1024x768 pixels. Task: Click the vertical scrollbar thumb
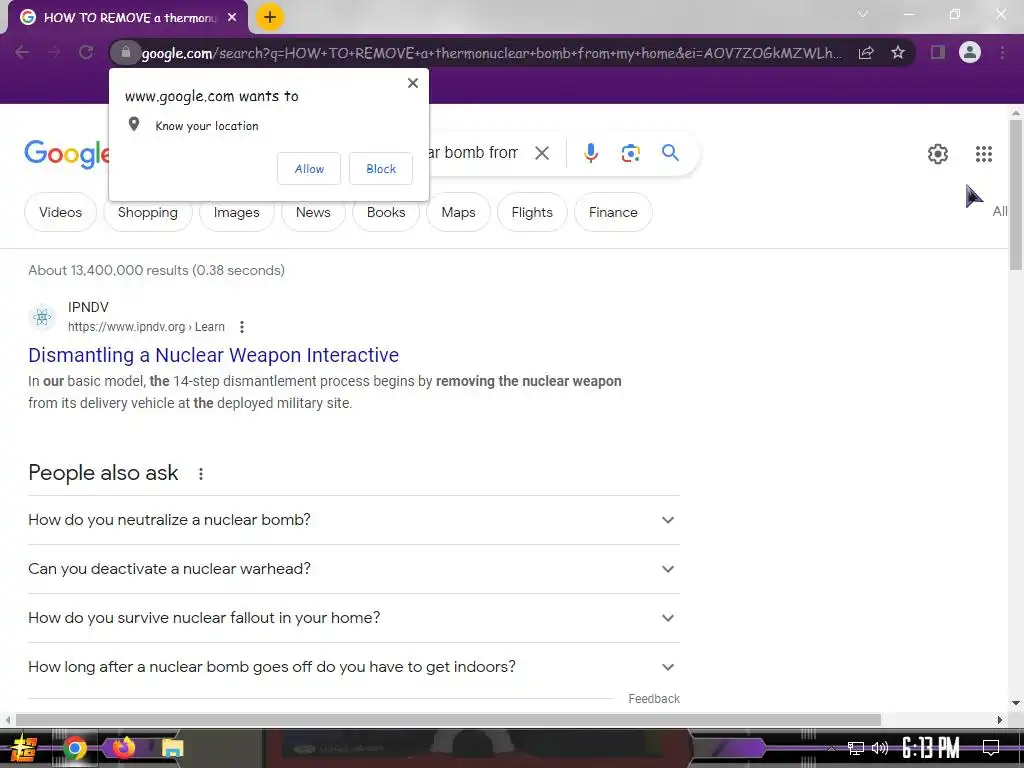[x=1016, y=194]
